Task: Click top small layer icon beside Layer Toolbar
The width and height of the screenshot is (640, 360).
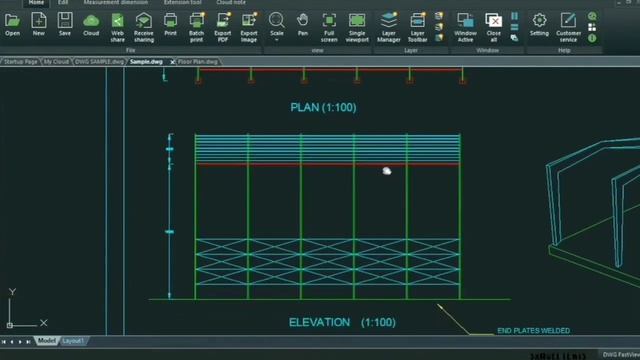Action: point(439,16)
